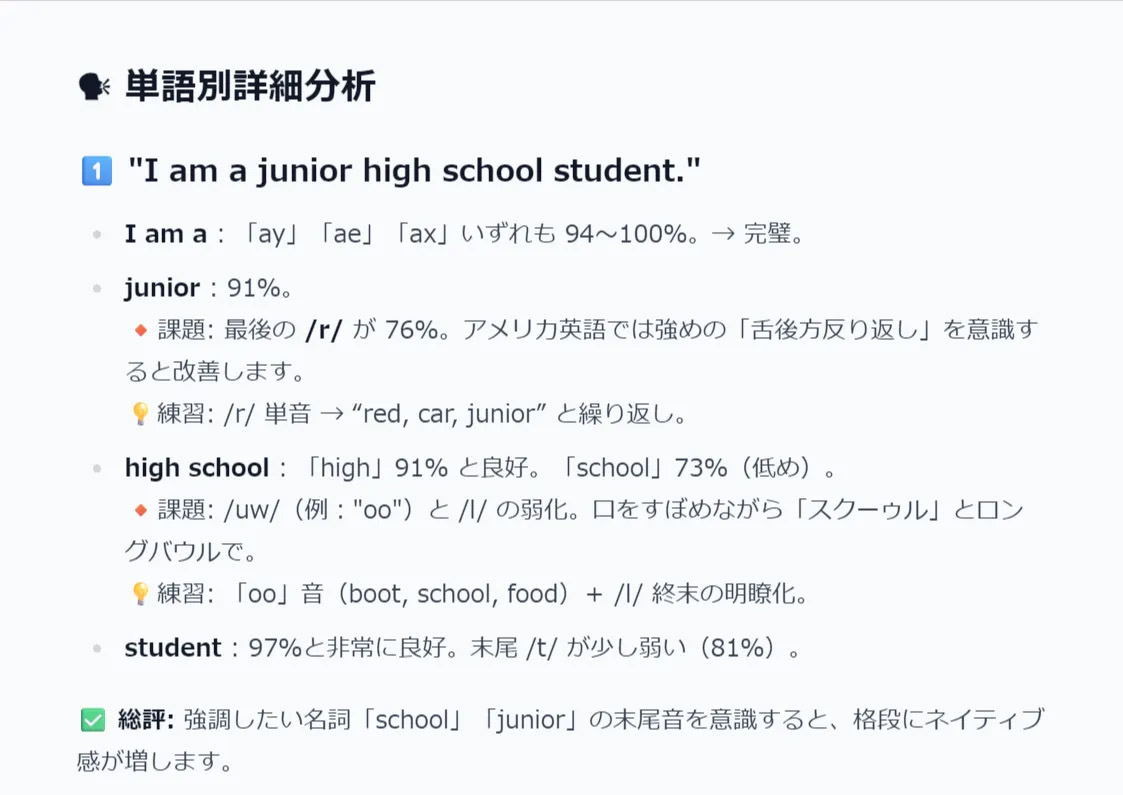The height and width of the screenshot is (795, 1123).
Task: Select the bullet point beside bold "student"
Action: tap(97, 648)
